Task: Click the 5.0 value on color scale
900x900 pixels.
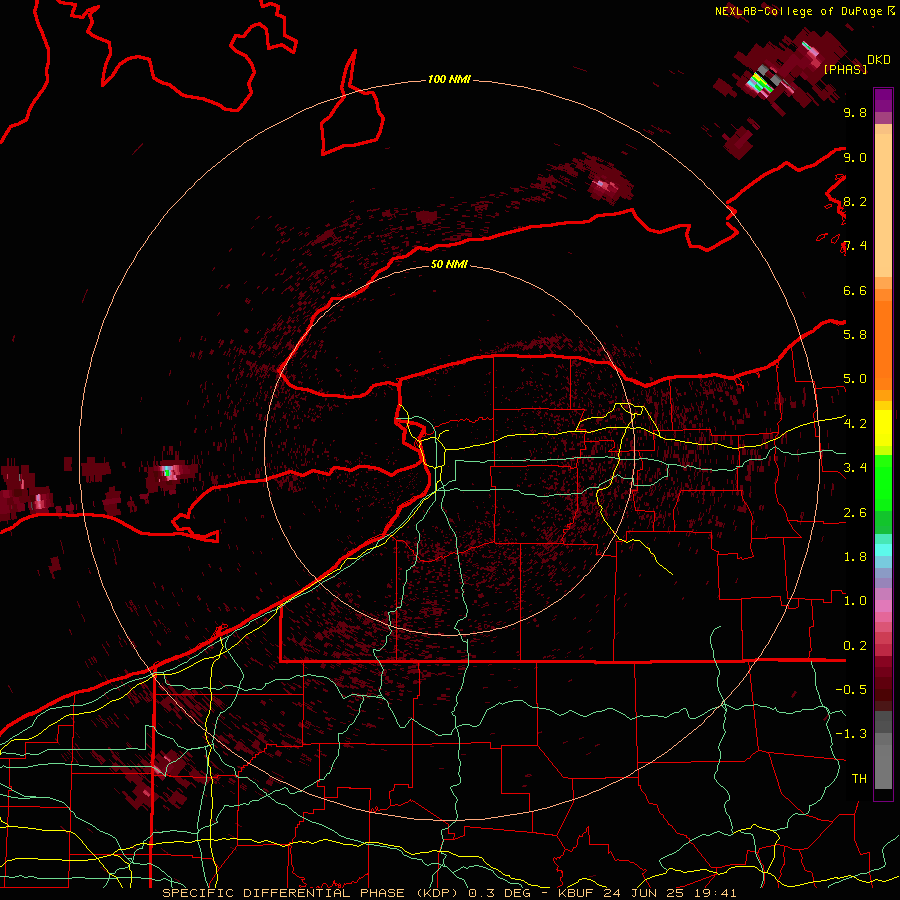Action: coord(855,379)
